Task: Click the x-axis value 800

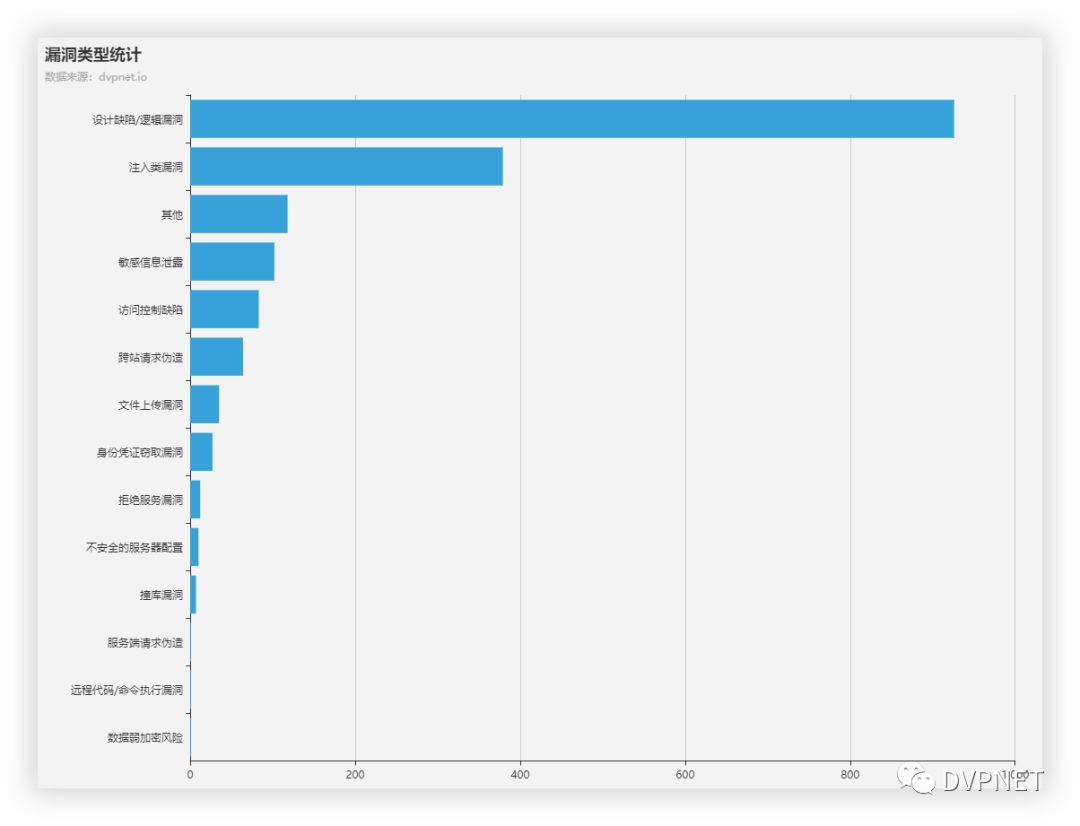Action: [x=850, y=775]
